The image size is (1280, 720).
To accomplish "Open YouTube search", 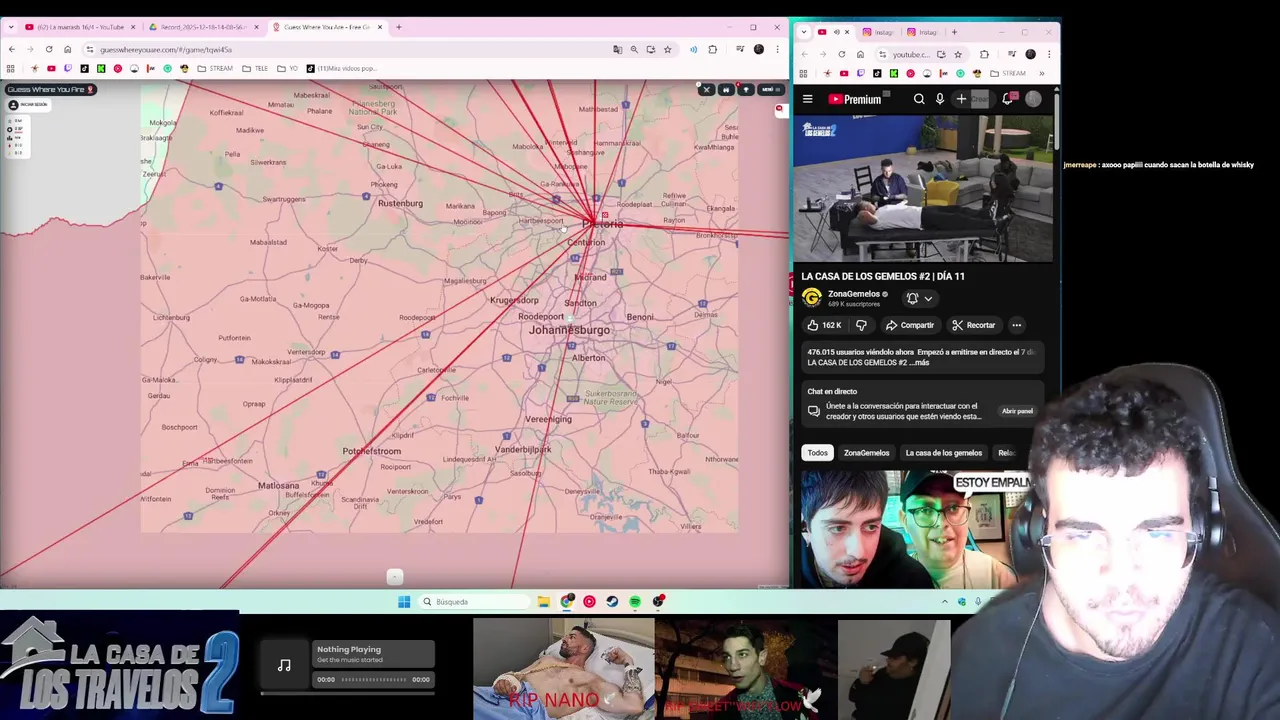I will (919, 99).
